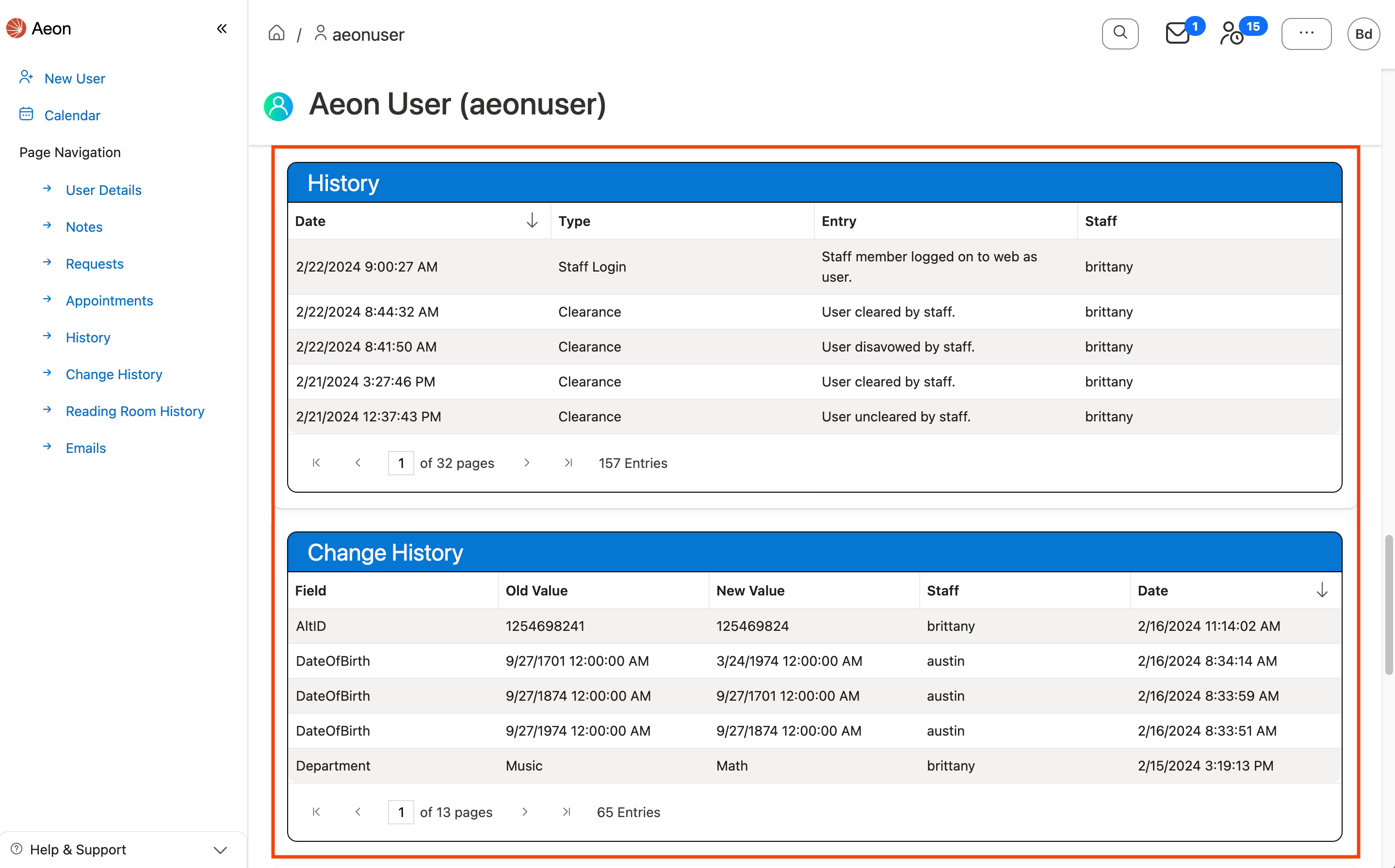Open the Bd account menu

click(1364, 33)
